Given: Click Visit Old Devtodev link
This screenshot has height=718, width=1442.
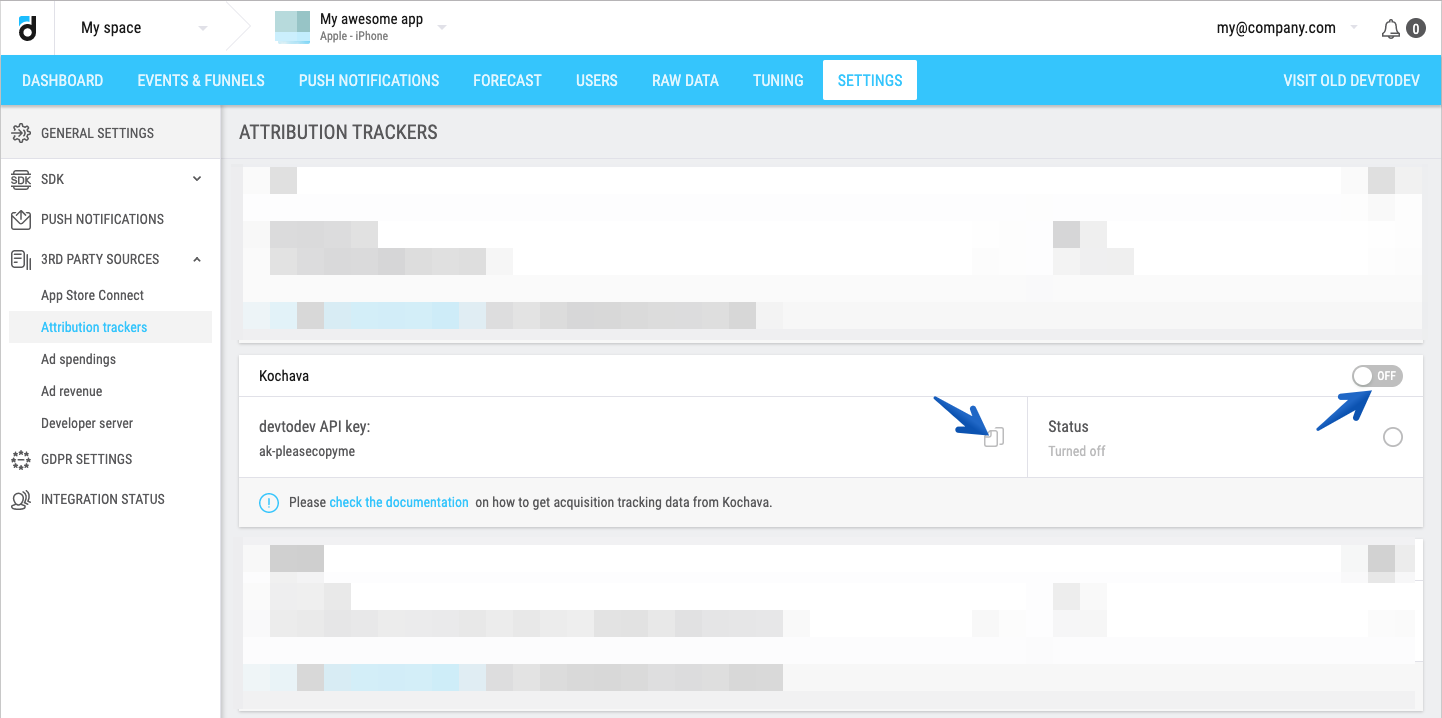Looking at the screenshot, I should [1351, 81].
